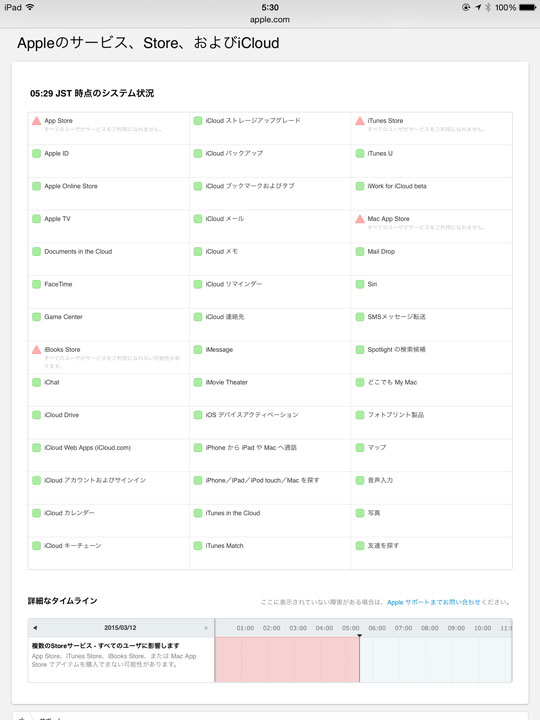
Task: Click the green status icon beside Apple Online Store
Action: pyautogui.click(x=37, y=186)
